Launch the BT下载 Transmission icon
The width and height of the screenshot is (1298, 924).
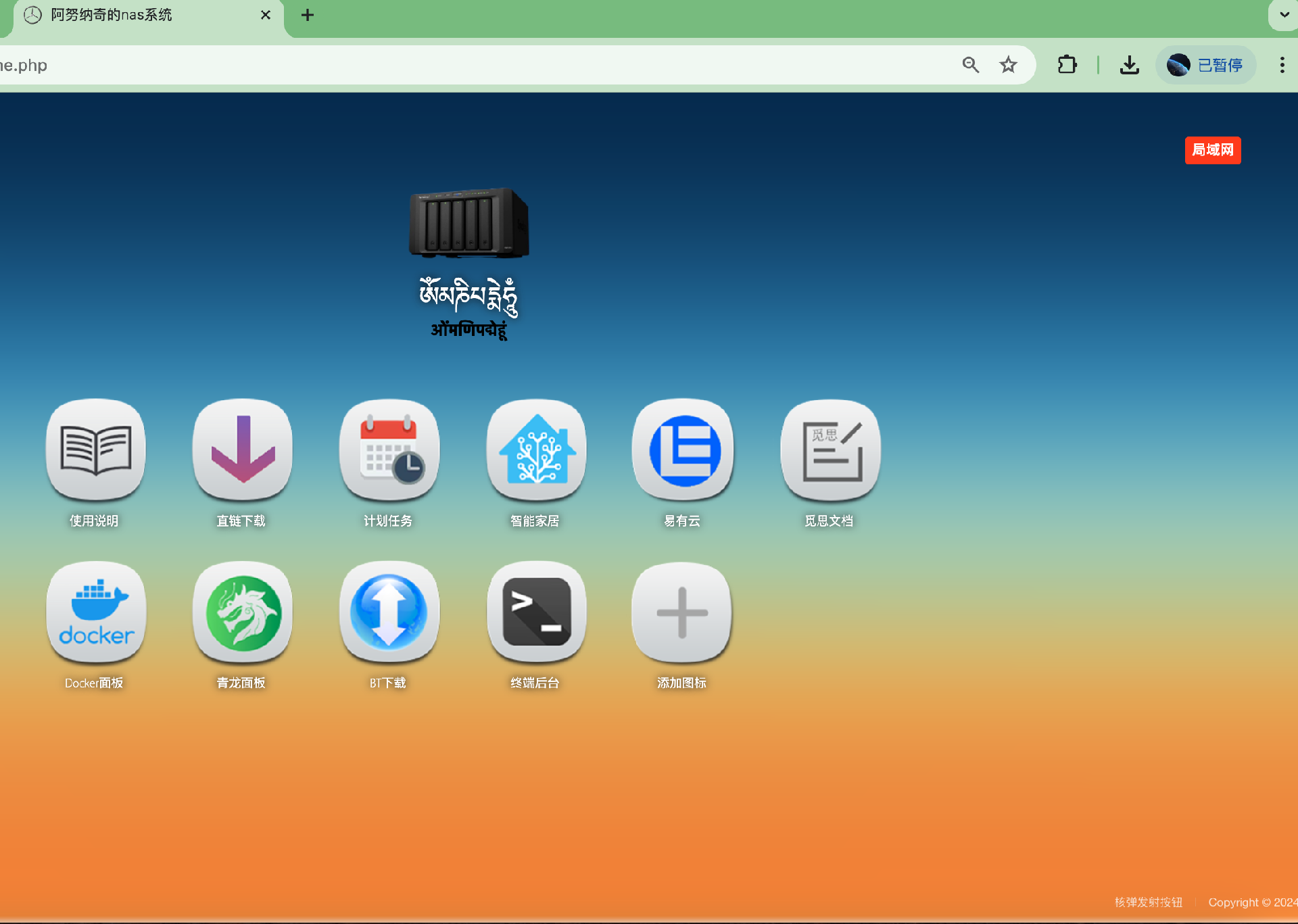click(389, 612)
